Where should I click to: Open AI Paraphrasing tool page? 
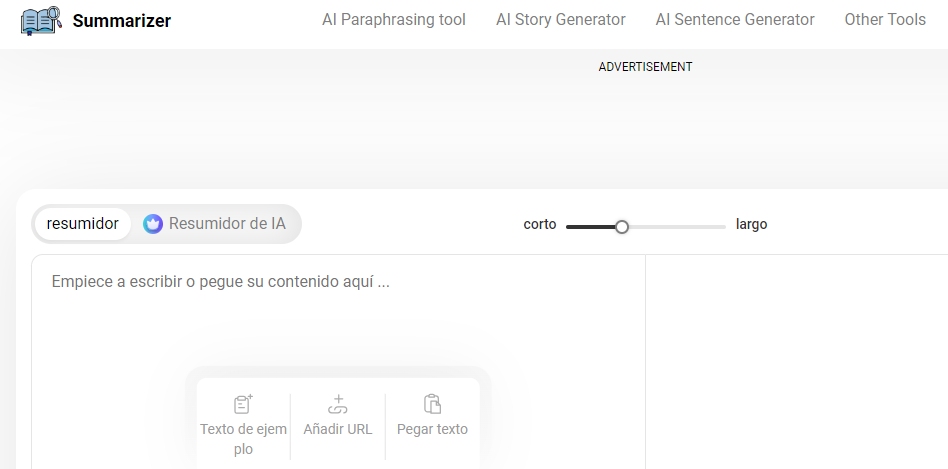coord(394,20)
